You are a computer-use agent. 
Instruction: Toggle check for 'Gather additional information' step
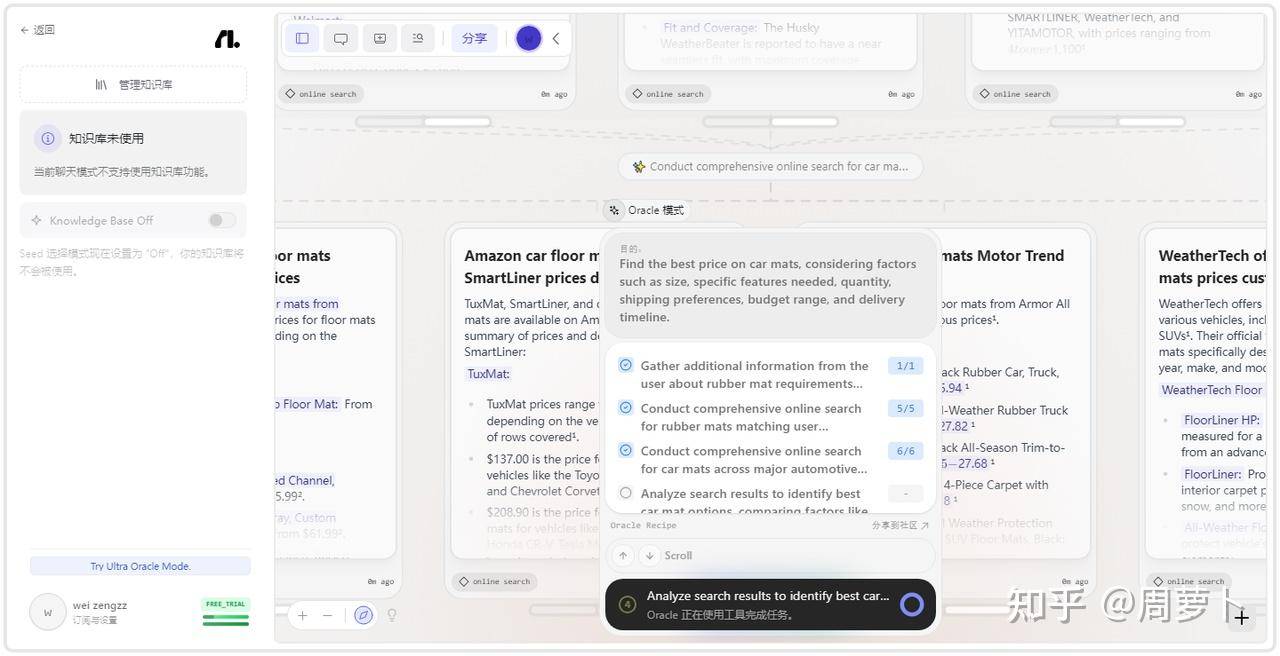626,365
